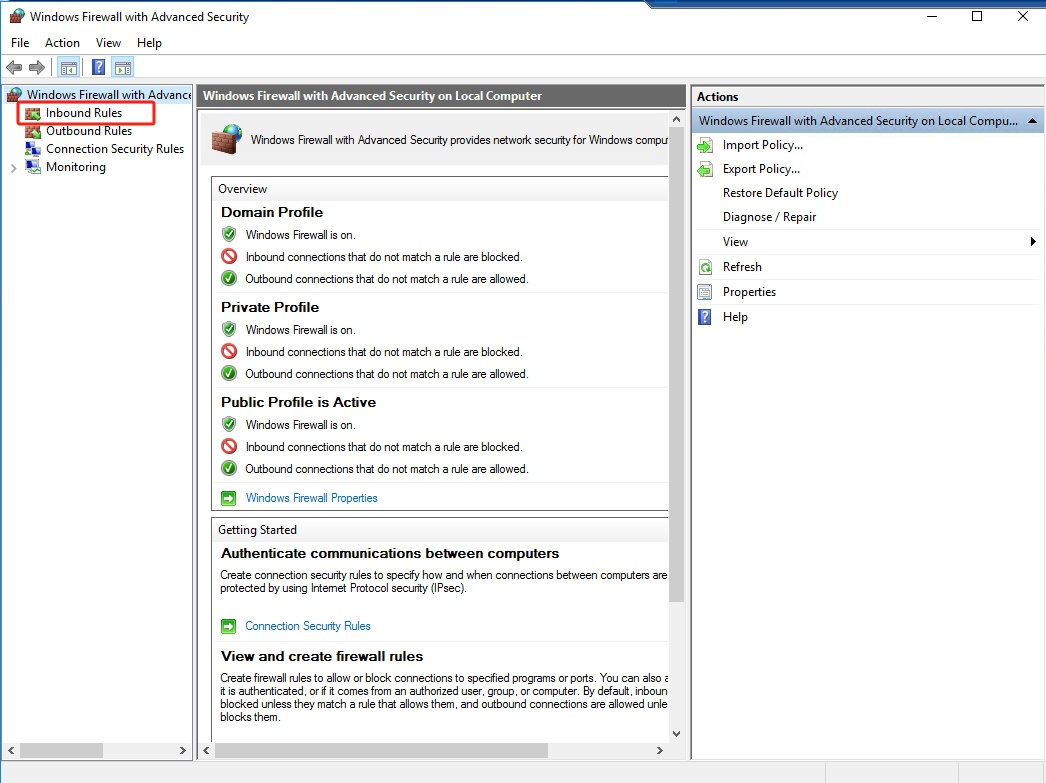The width and height of the screenshot is (1046, 783).
Task: Open the Action menu
Action: pyautogui.click(x=62, y=43)
